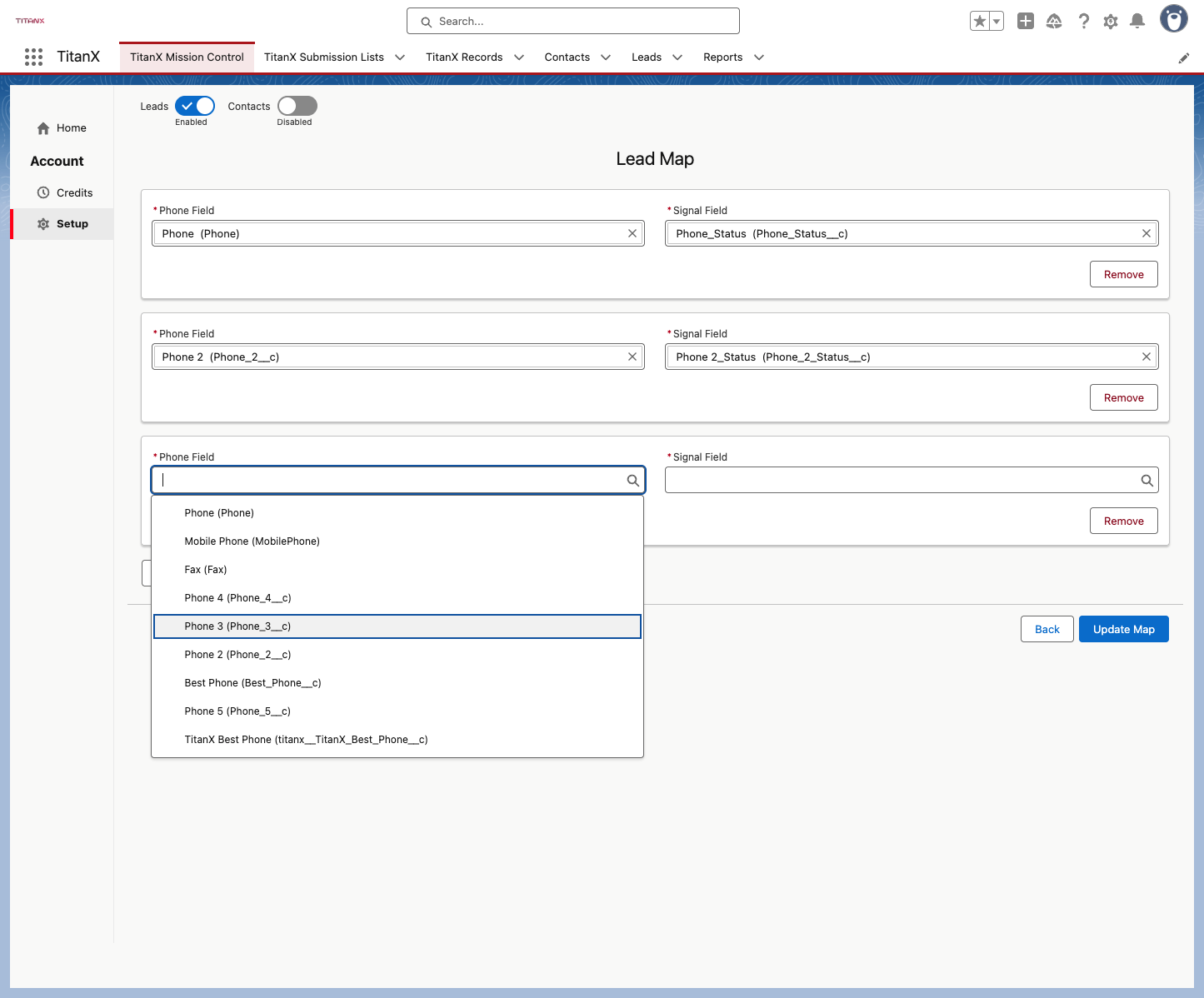1204x998 pixels.
Task: Remove the Phone / Phone_Status mapping
Action: click(x=1124, y=274)
